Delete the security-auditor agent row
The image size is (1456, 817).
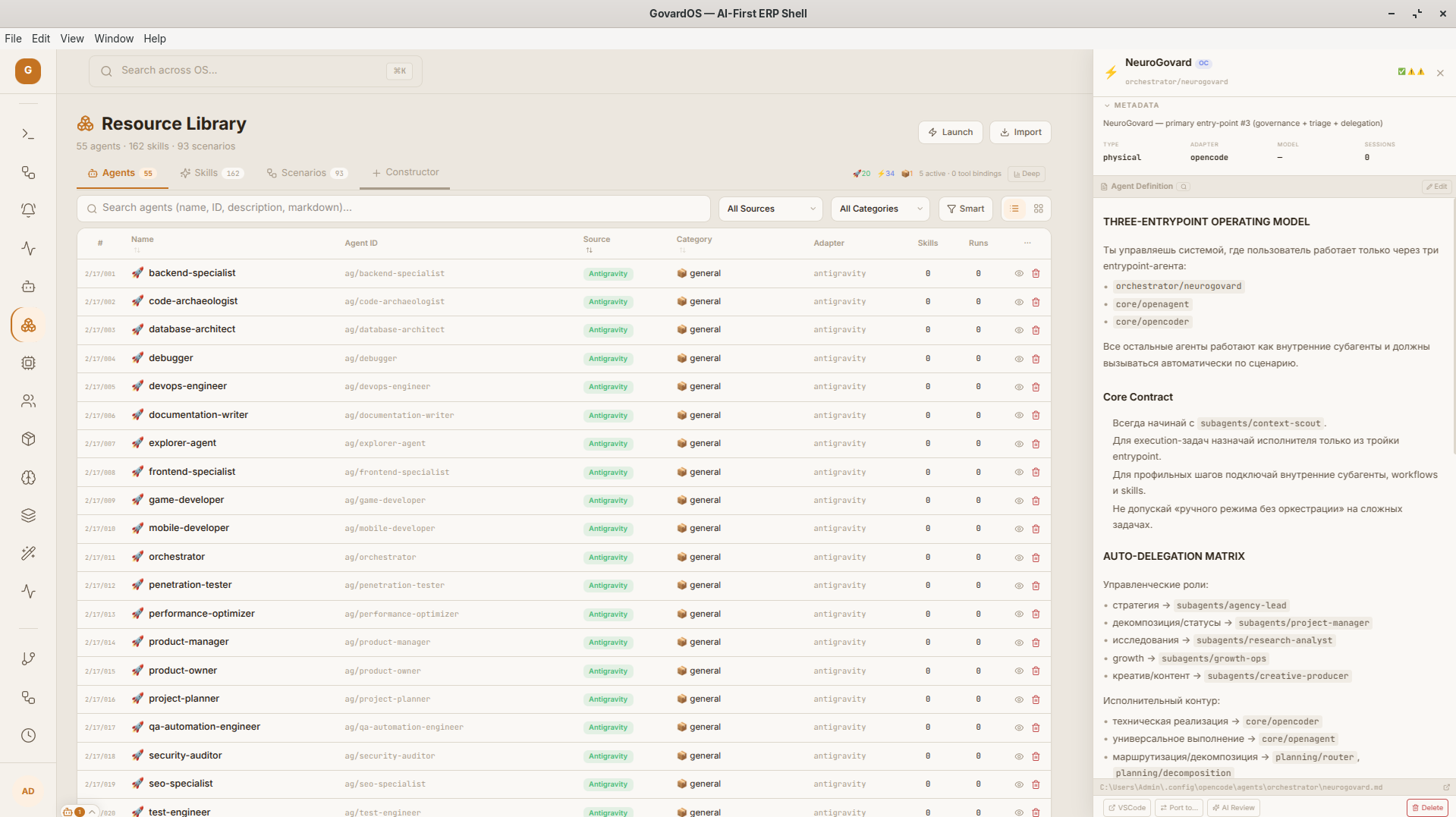pyautogui.click(x=1036, y=756)
